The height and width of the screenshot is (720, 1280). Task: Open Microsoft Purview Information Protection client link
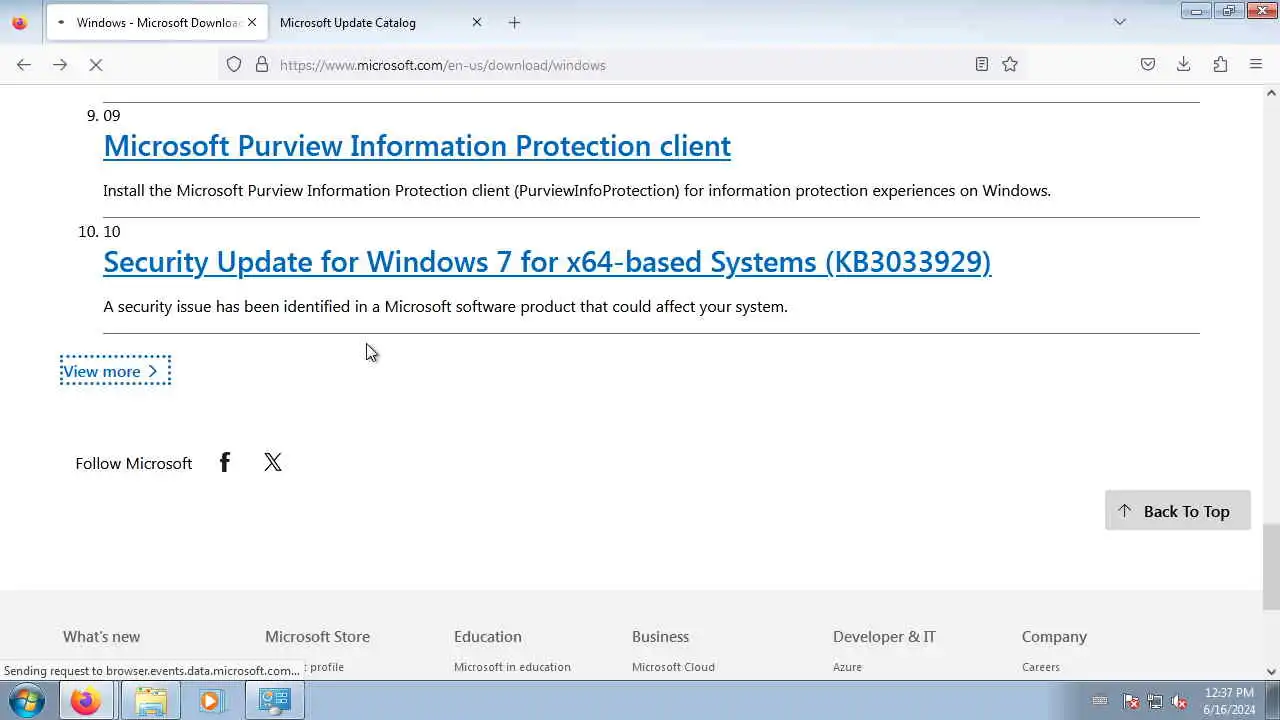[x=417, y=146]
